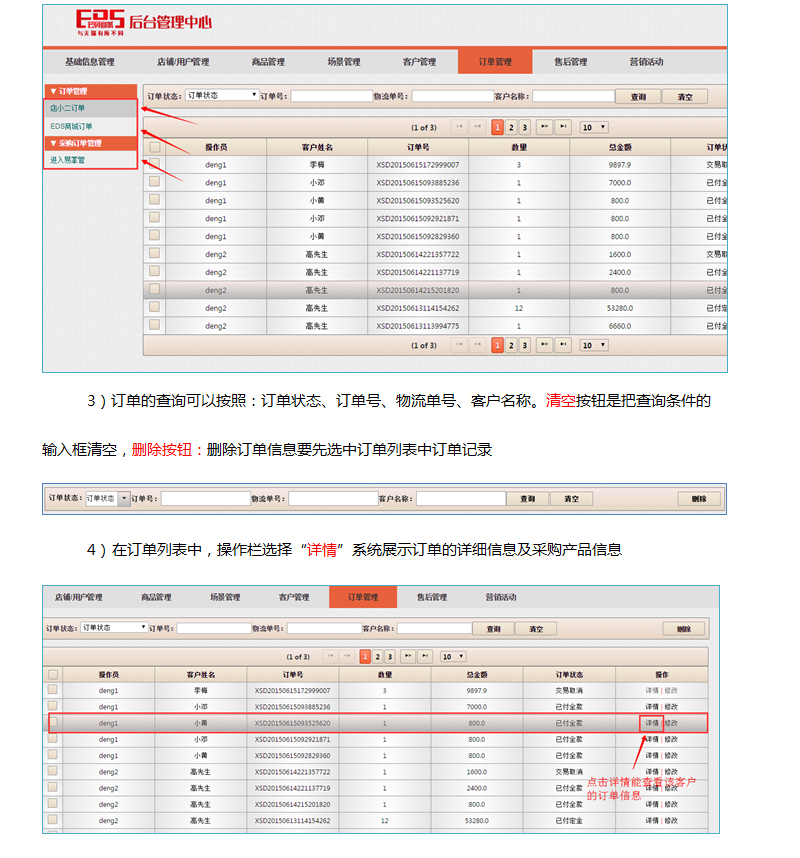Collapse the 采购订单管理 sidebar section
800x858 pixels.
click(90, 143)
